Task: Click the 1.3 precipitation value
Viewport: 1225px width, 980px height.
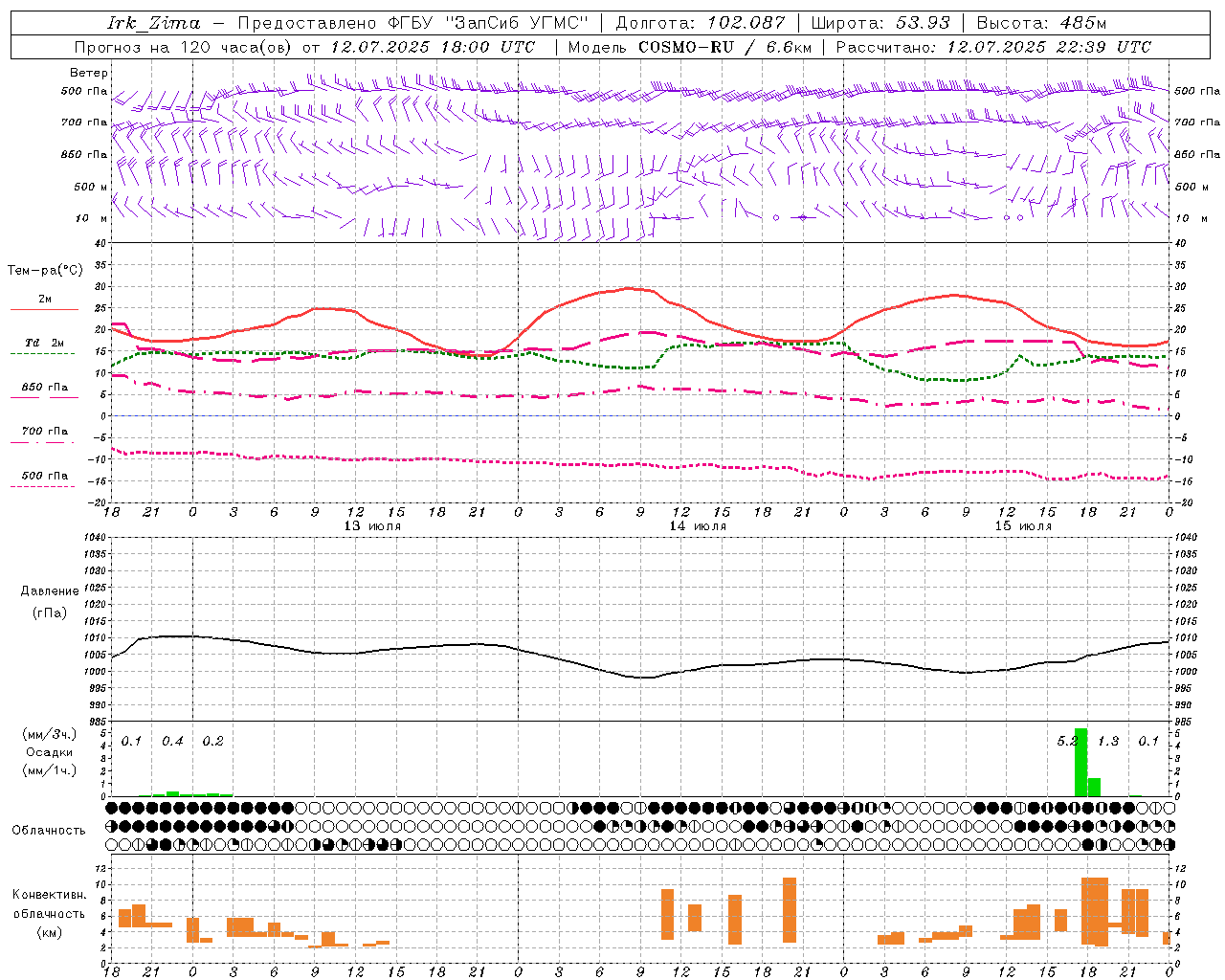Action: pyautogui.click(x=1108, y=742)
